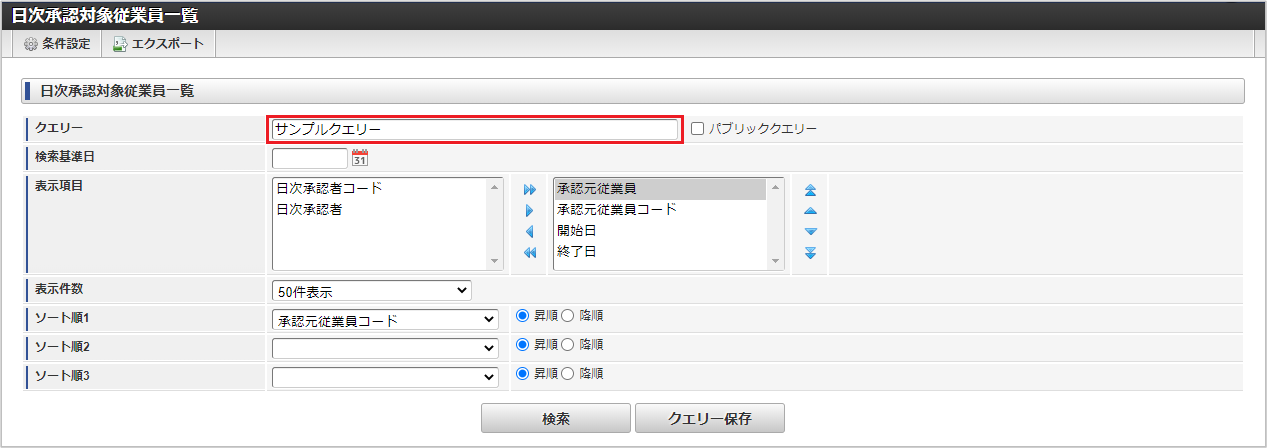The height and width of the screenshot is (448, 1267).
Task: Move selected item left with single arrow
Action: [530, 232]
